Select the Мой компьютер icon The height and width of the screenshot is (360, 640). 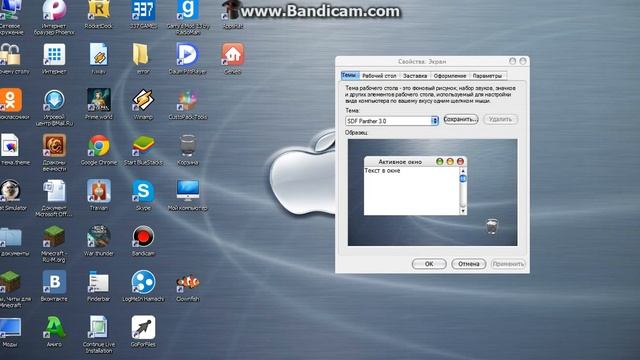point(188,191)
